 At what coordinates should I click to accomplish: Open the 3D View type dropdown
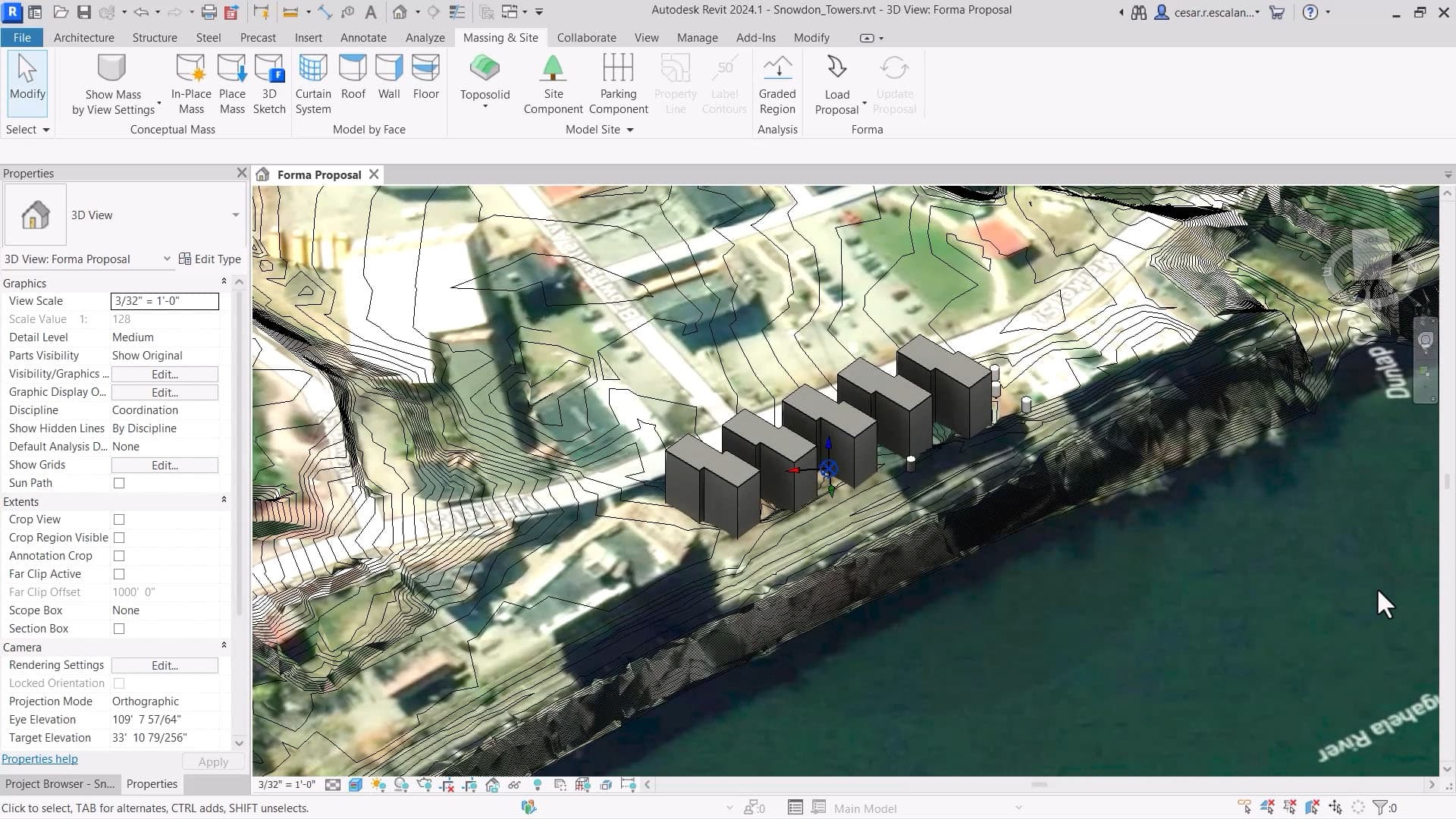pyautogui.click(x=234, y=215)
